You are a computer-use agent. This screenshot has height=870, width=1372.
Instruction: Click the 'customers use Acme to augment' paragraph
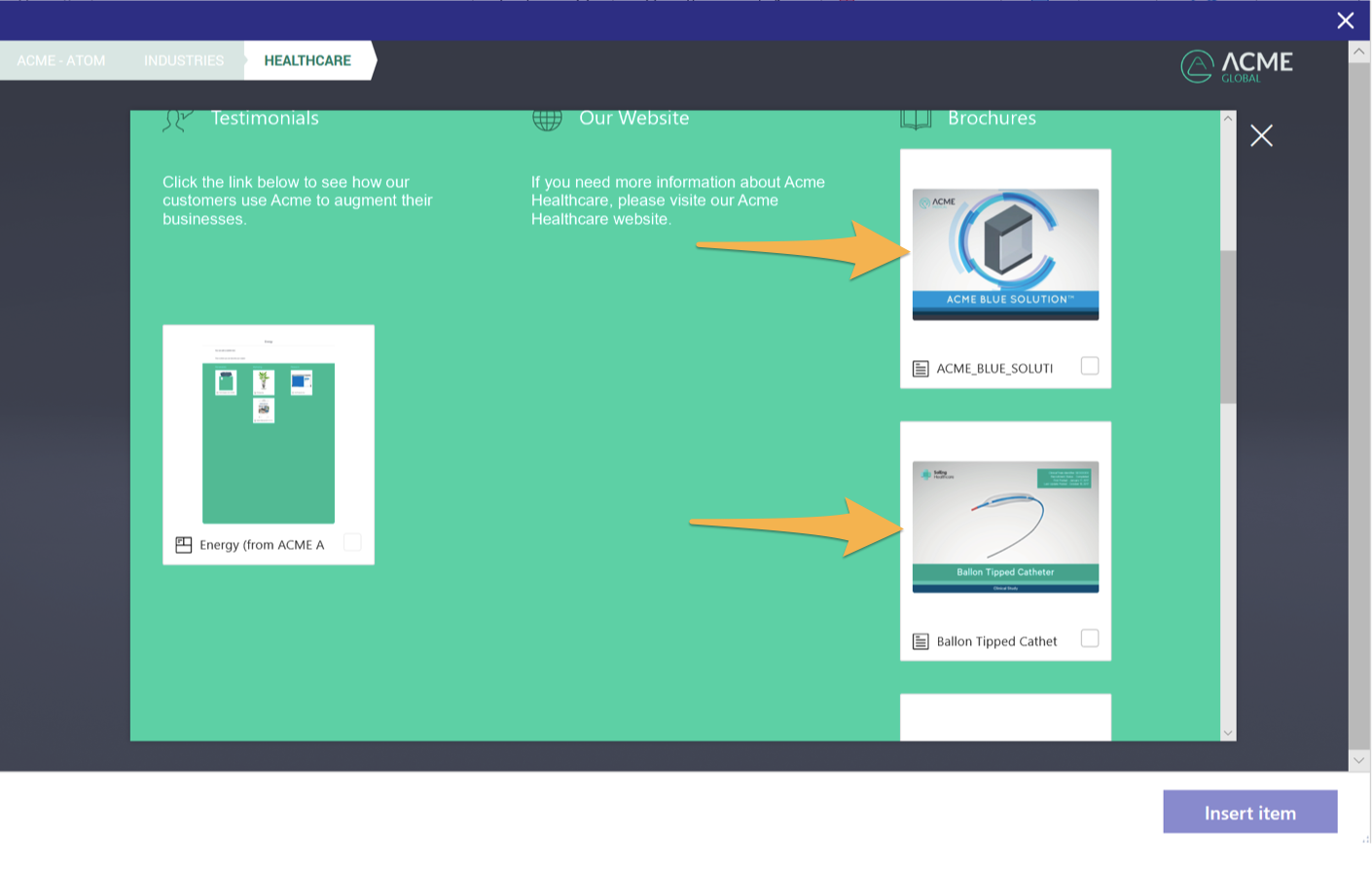pyautogui.click(x=298, y=200)
